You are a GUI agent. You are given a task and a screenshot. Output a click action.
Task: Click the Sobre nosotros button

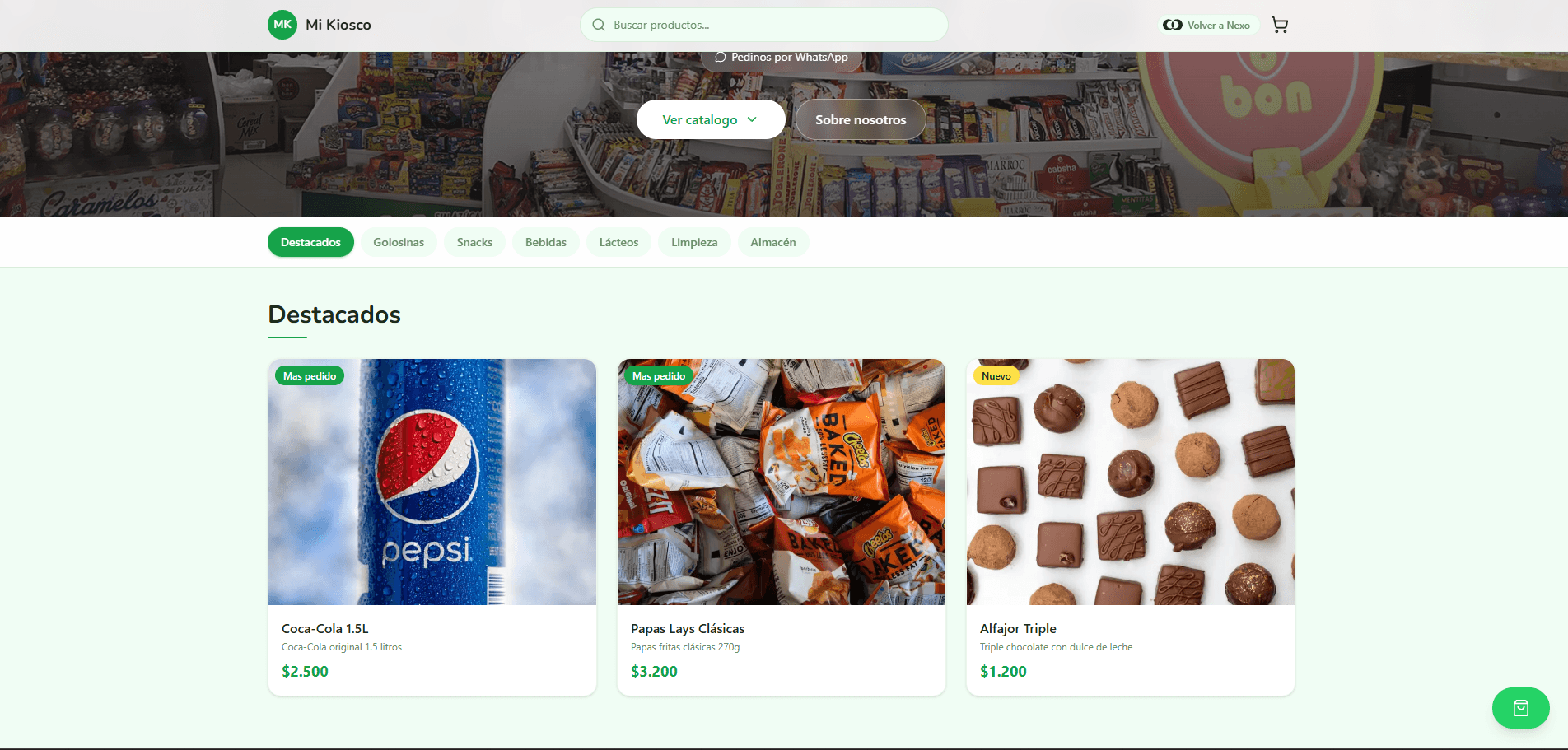(x=861, y=119)
